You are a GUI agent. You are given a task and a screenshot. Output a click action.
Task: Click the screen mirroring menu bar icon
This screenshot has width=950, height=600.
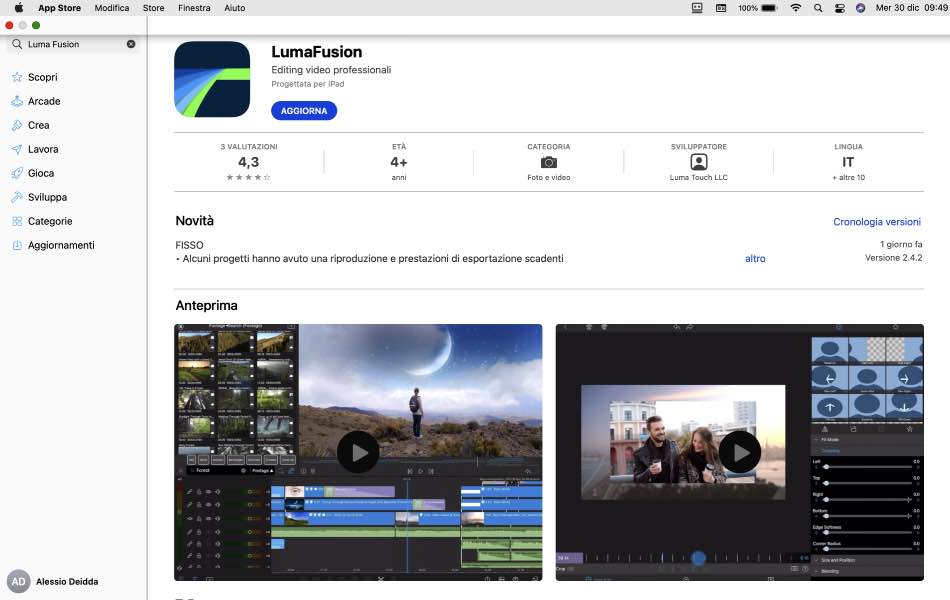tap(697, 8)
